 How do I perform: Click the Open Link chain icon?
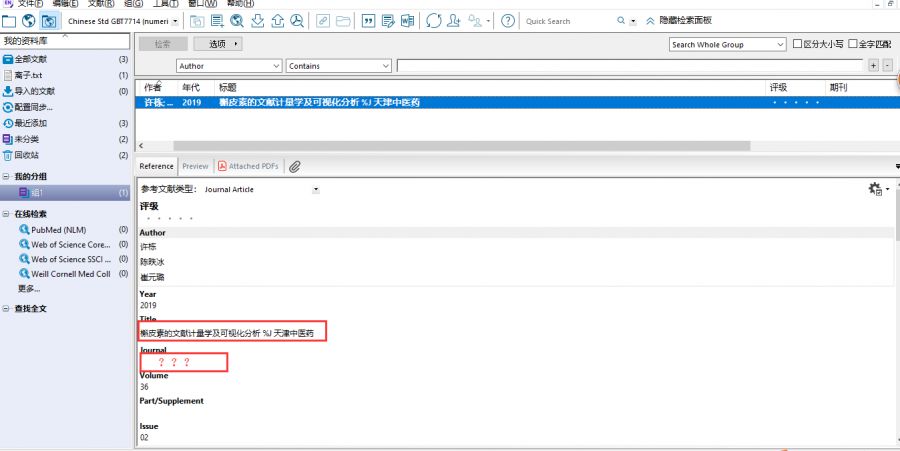(323, 21)
